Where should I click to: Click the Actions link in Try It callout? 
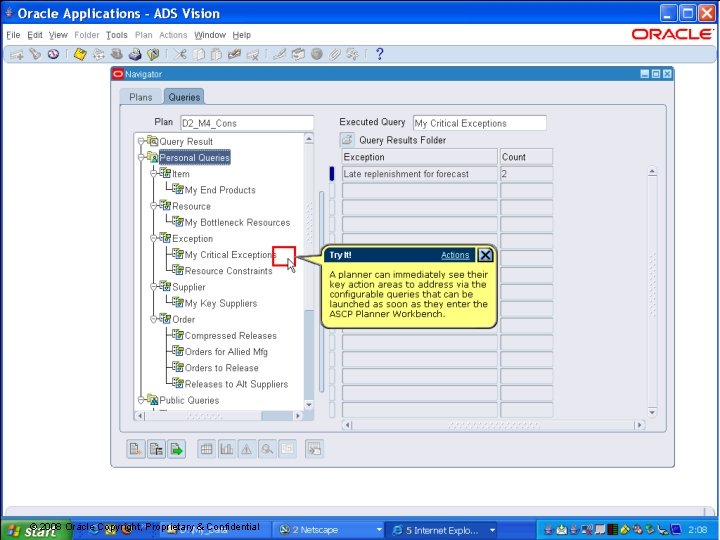455,255
